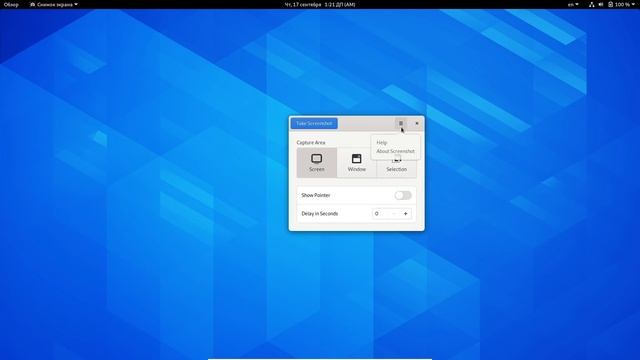Enable the Show Pointer switch
The width and height of the screenshot is (640, 360).
403,195
